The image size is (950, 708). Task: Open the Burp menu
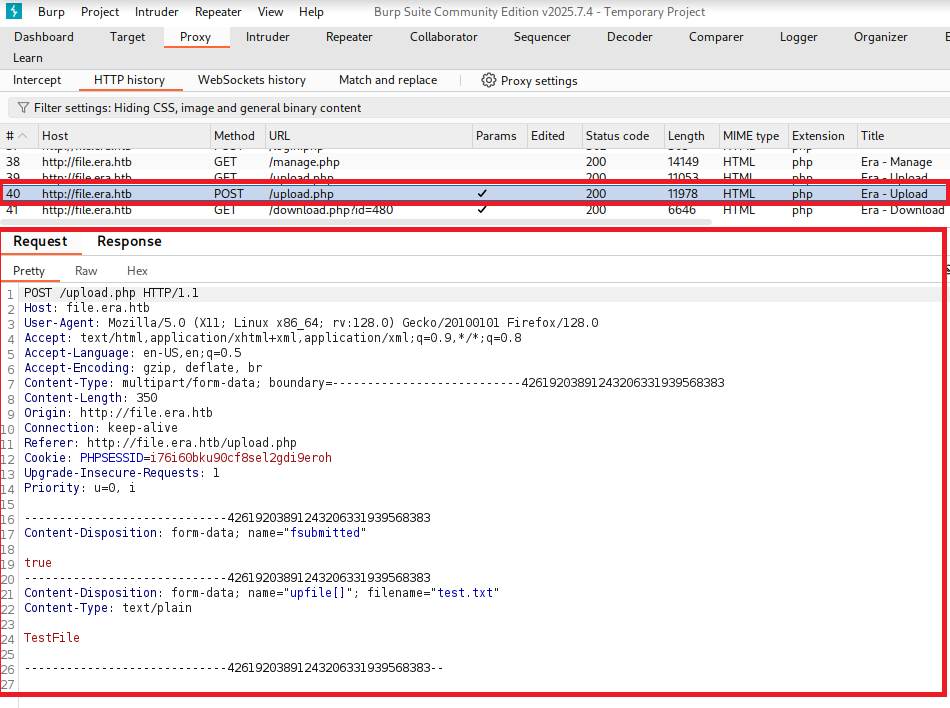click(x=51, y=12)
